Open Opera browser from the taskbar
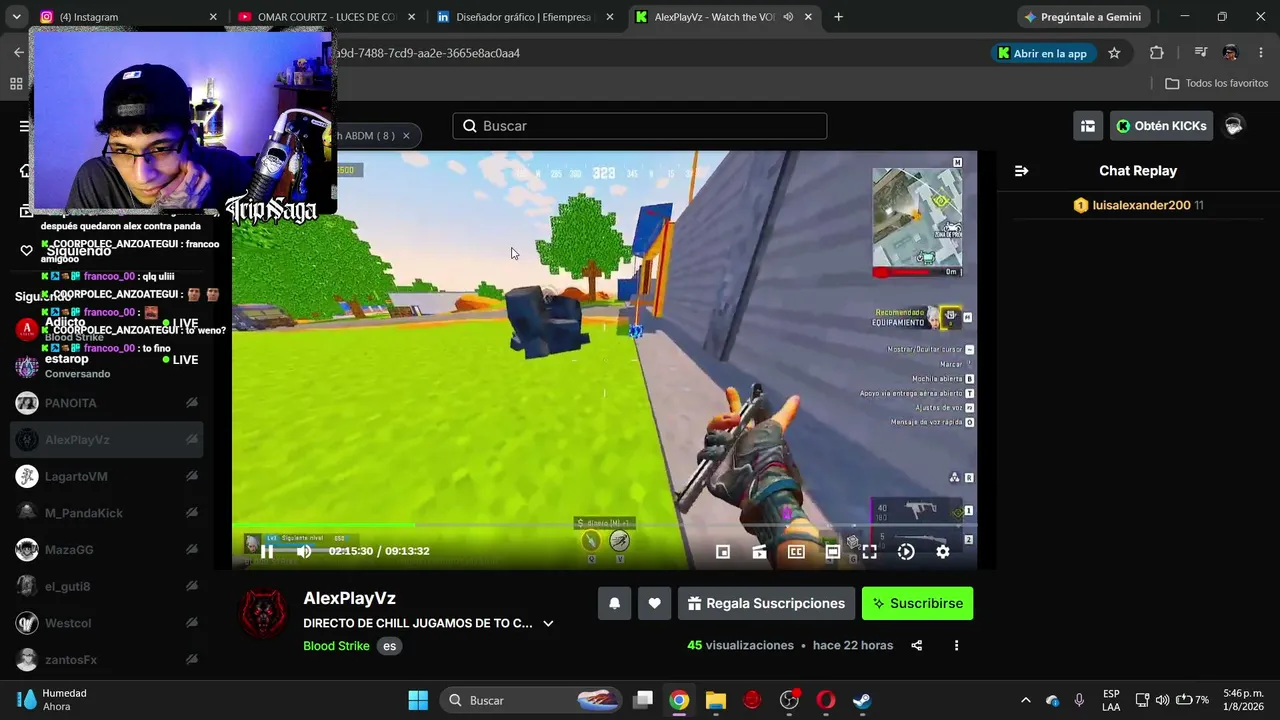Image resolution: width=1280 pixels, height=720 pixels. [826, 700]
